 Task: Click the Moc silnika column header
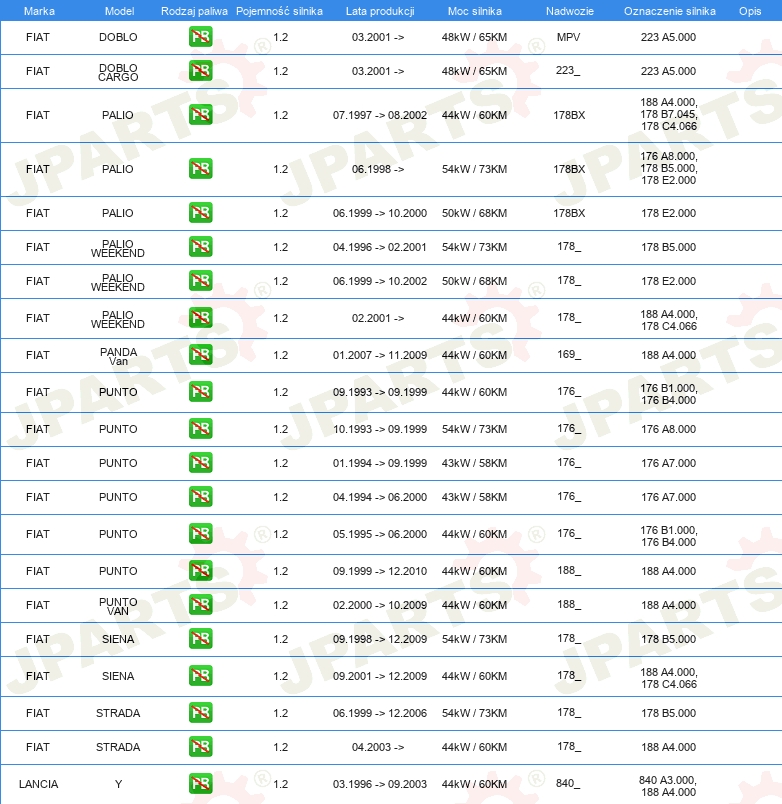click(475, 11)
